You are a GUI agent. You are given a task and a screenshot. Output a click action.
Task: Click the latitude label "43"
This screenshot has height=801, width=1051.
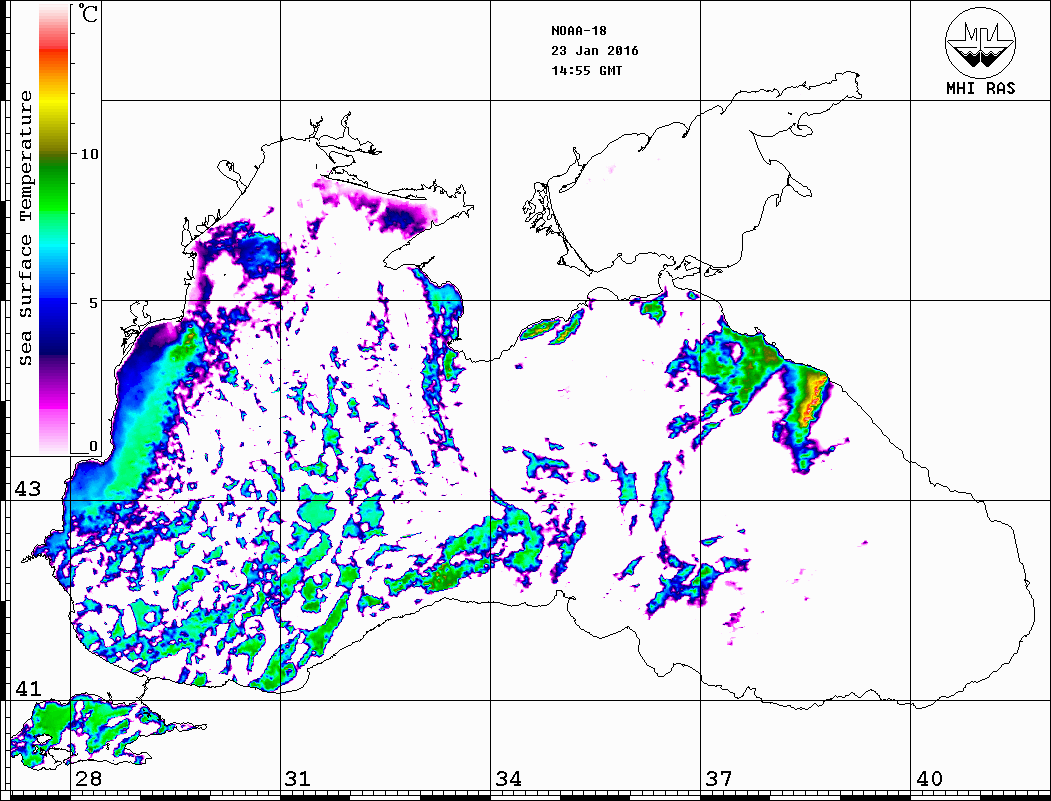pyautogui.click(x=28, y=489)
